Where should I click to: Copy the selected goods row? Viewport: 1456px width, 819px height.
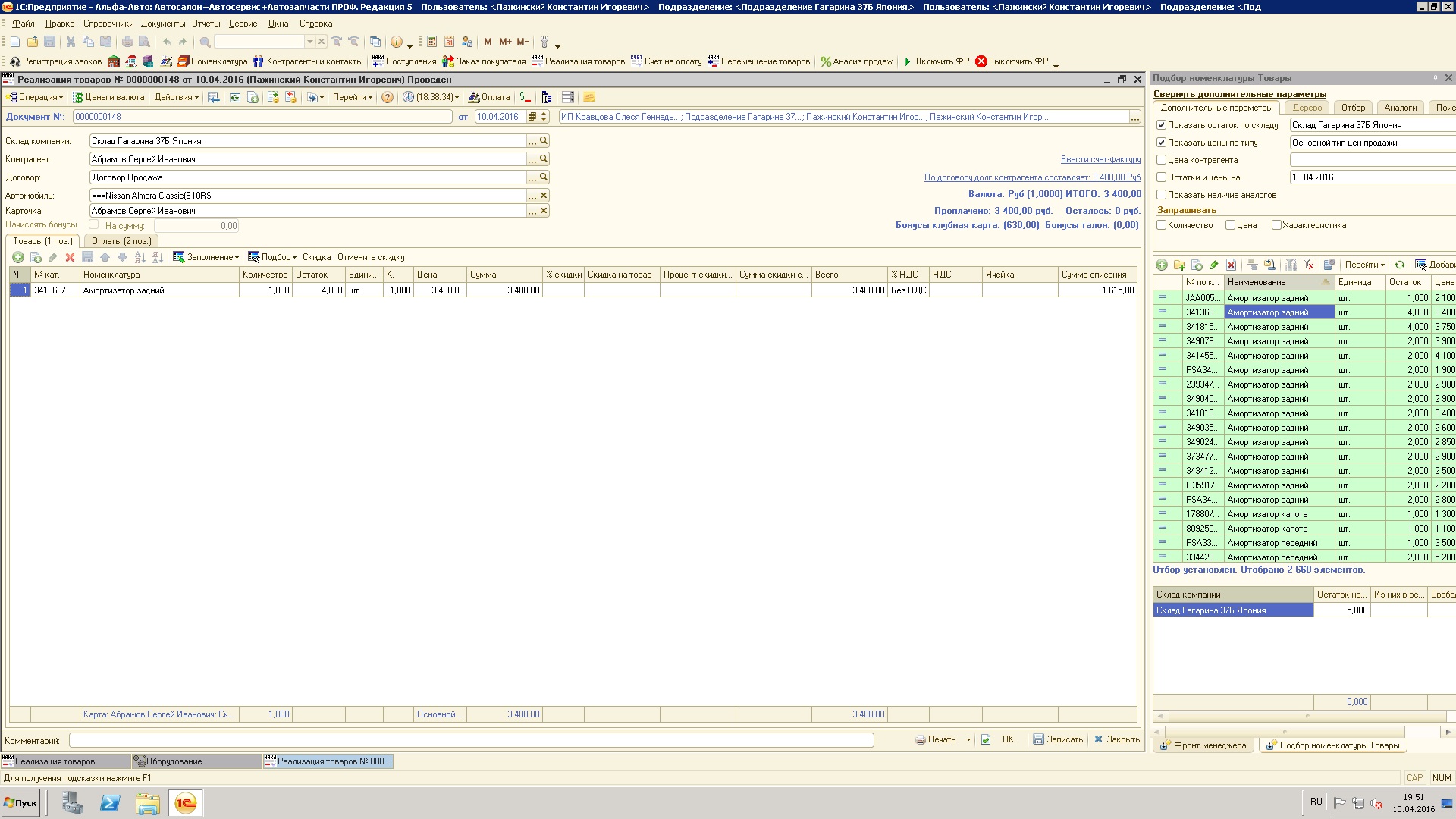coord(36,257)
